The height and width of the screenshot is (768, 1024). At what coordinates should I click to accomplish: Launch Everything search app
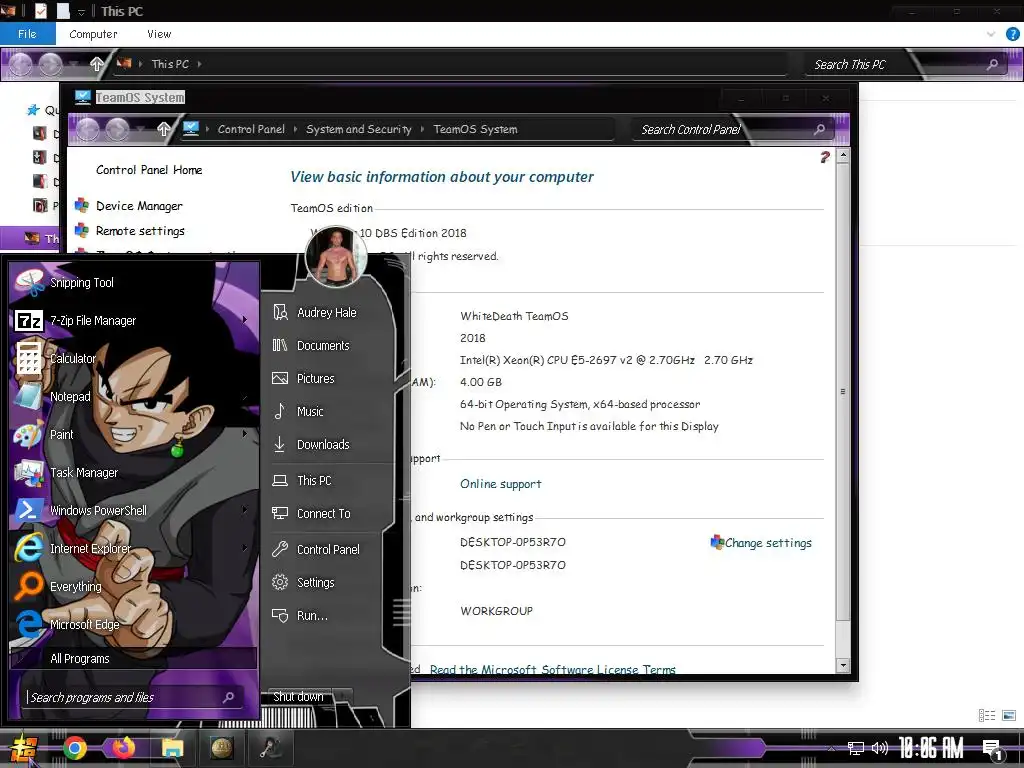coord(134,586)
